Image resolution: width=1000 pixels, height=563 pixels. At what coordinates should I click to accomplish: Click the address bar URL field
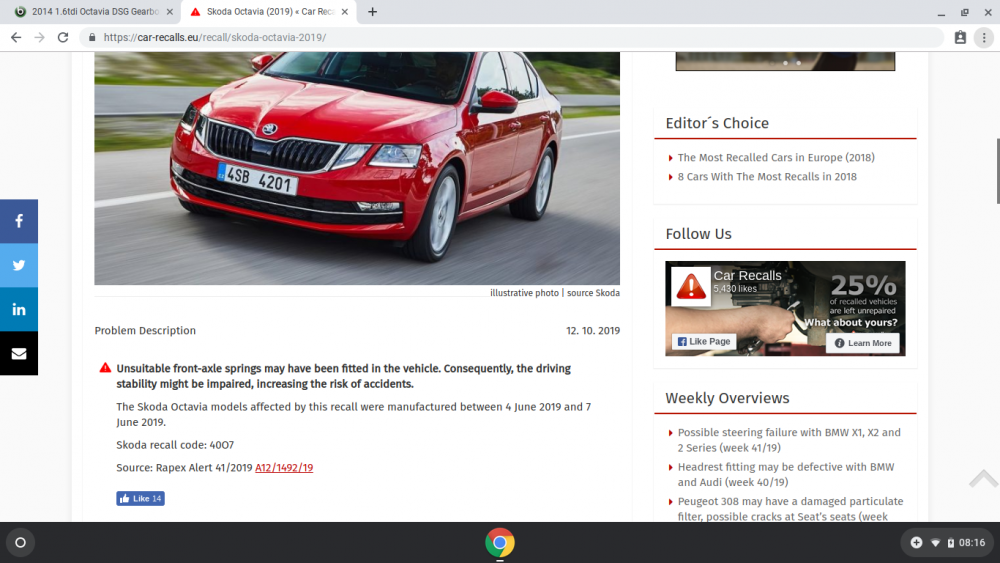pyautogui.click(x=510, y=38)
